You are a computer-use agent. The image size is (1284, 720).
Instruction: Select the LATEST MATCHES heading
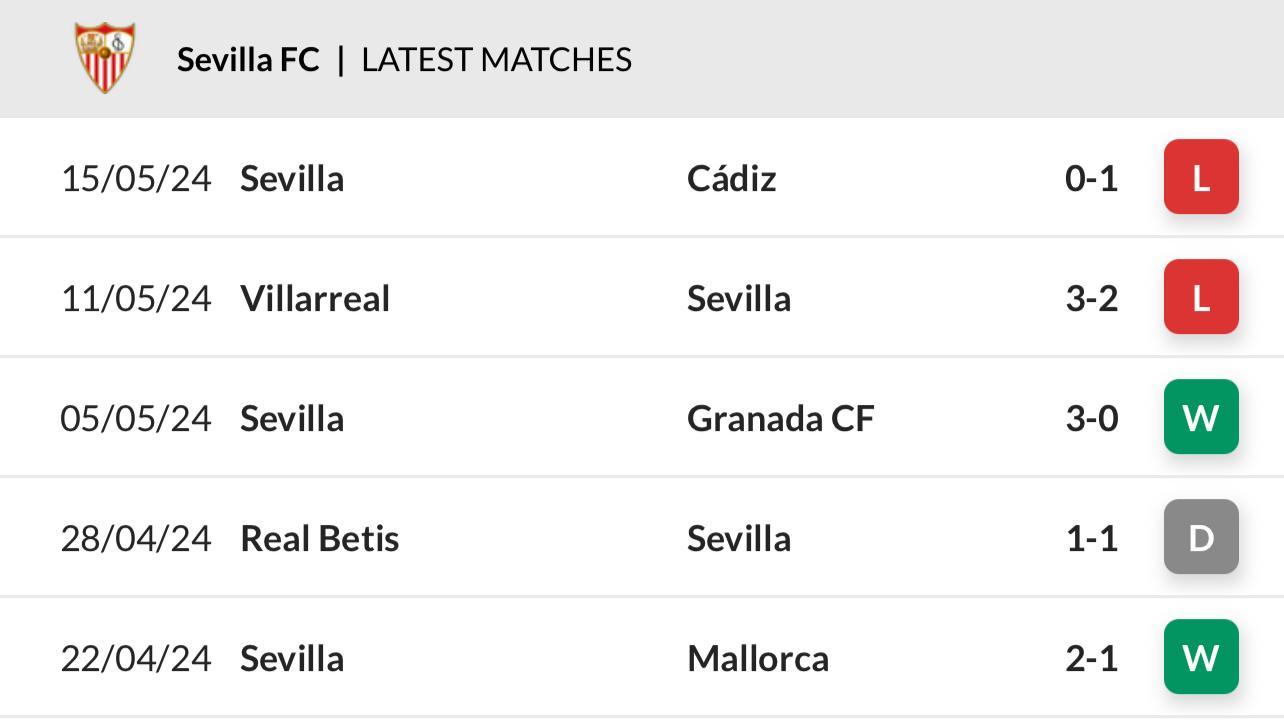click(x=496, y=59)
